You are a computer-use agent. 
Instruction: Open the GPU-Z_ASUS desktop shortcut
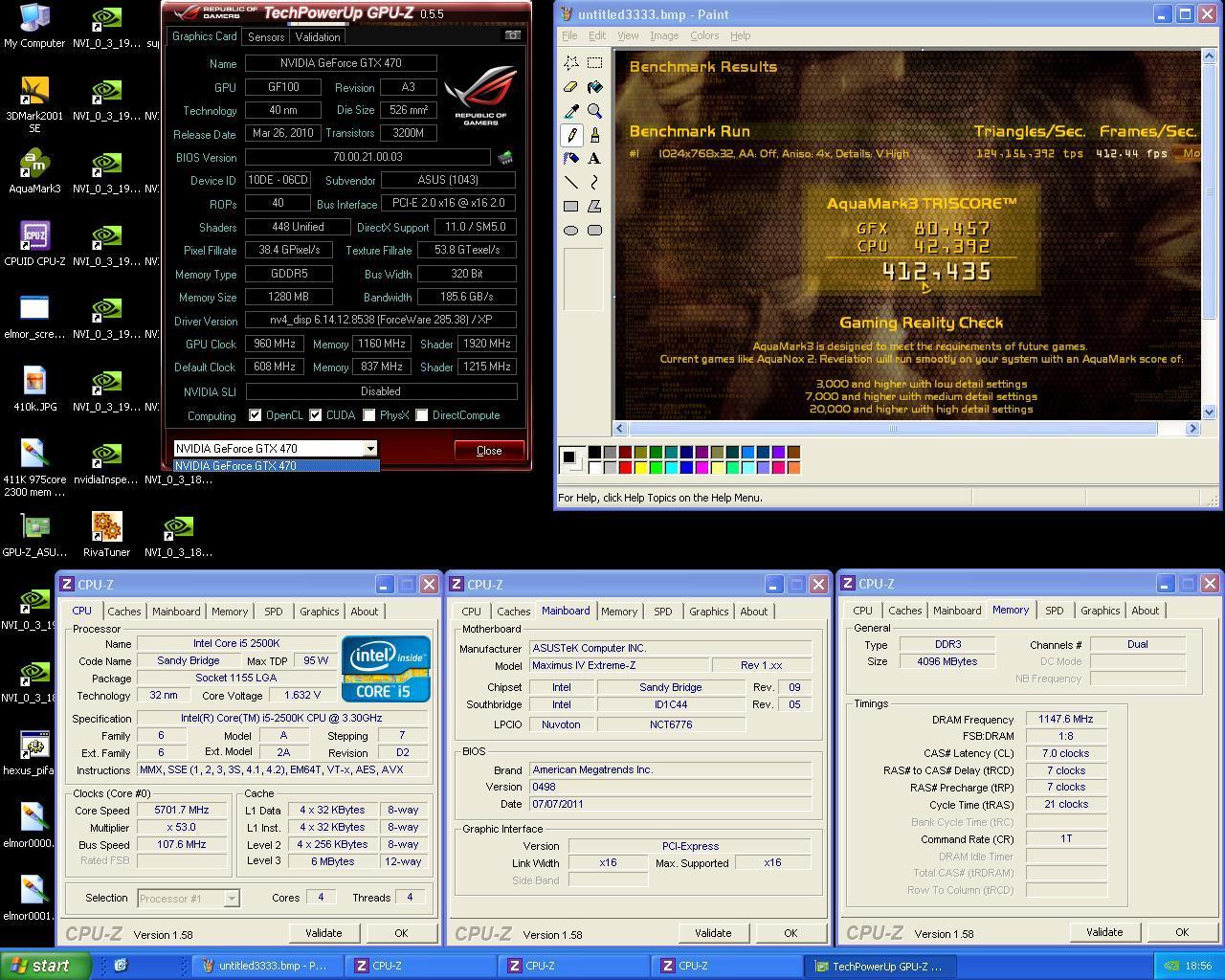pos(34,535)
